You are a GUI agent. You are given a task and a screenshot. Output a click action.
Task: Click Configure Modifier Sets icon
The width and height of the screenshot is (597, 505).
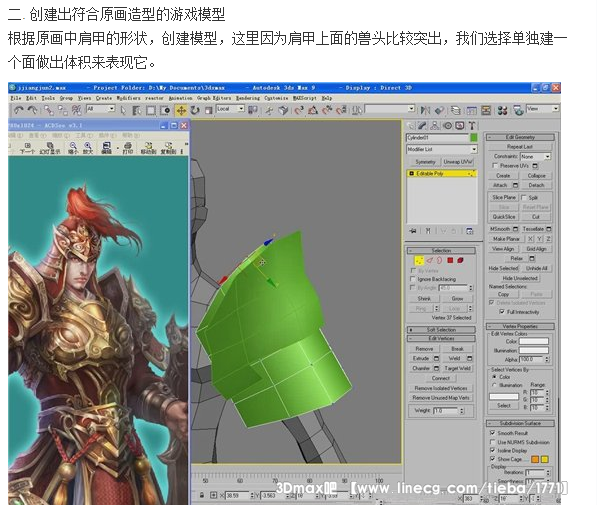tap(469, 231)
